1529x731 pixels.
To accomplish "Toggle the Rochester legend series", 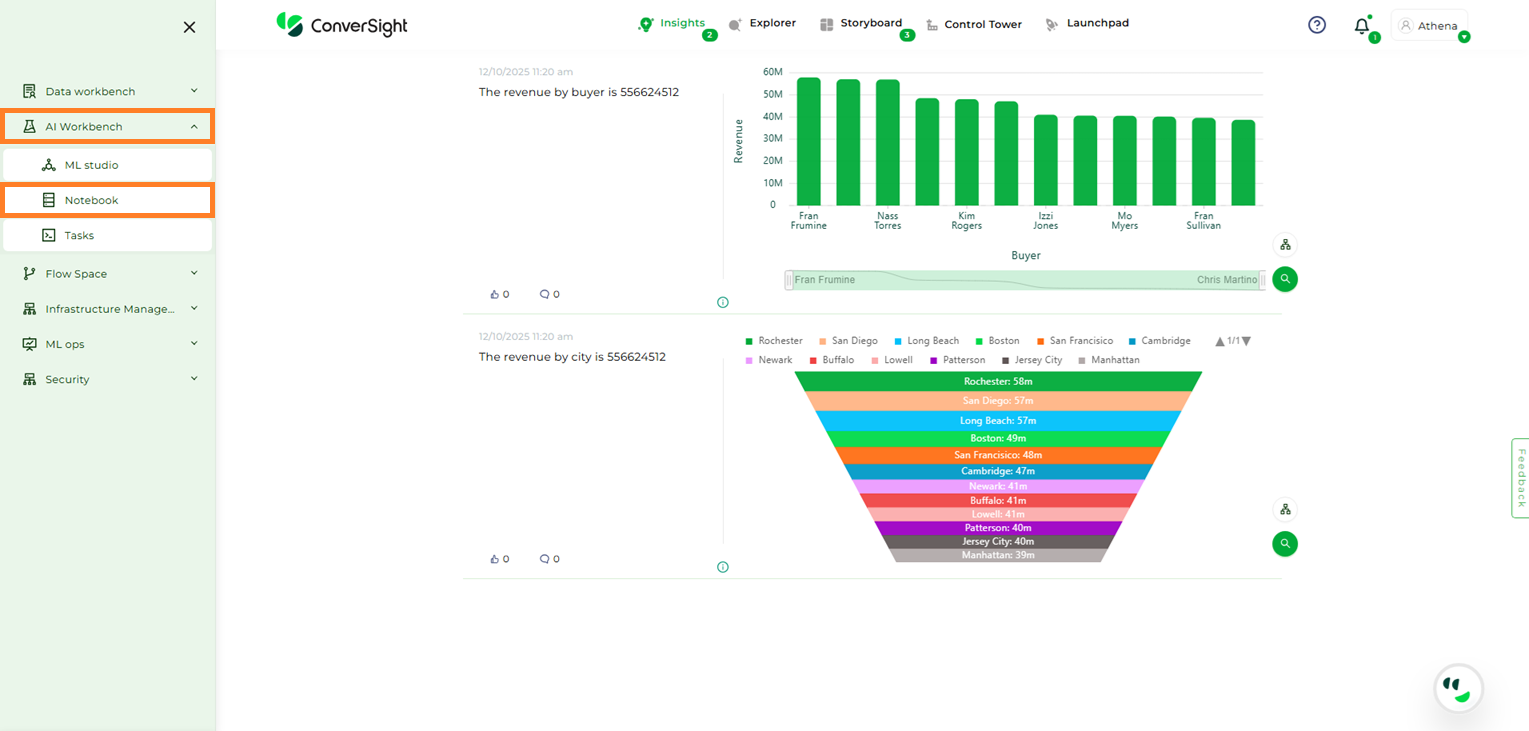I will click(x=773, y=341).
